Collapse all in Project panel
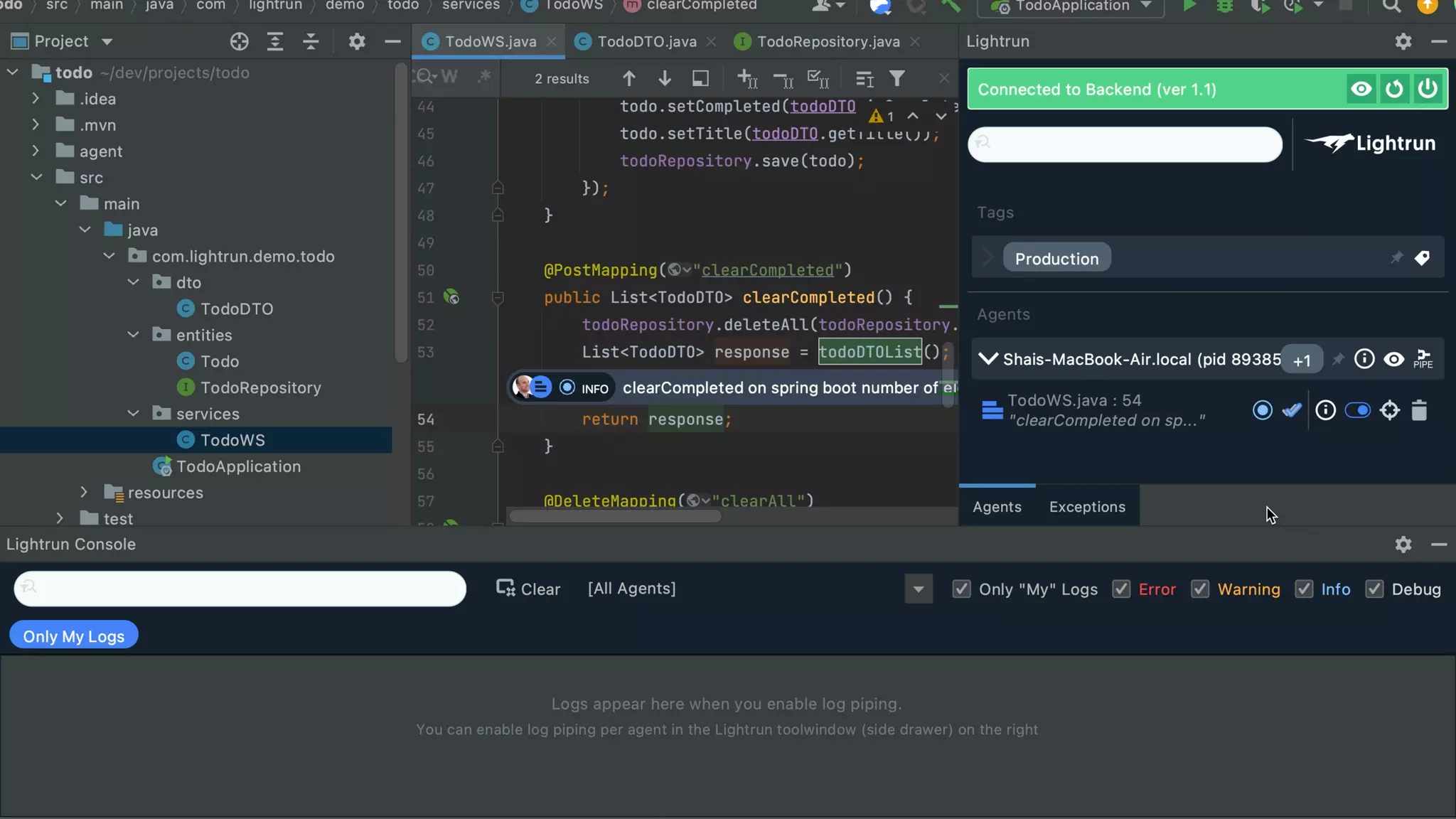 pos(311,41)
